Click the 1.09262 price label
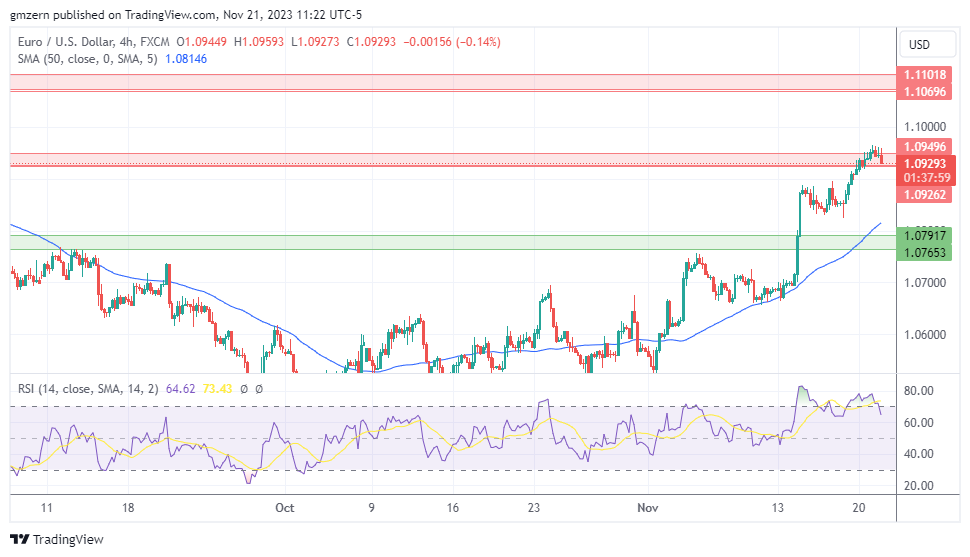The image size is (970, 557). coord(925,194)
